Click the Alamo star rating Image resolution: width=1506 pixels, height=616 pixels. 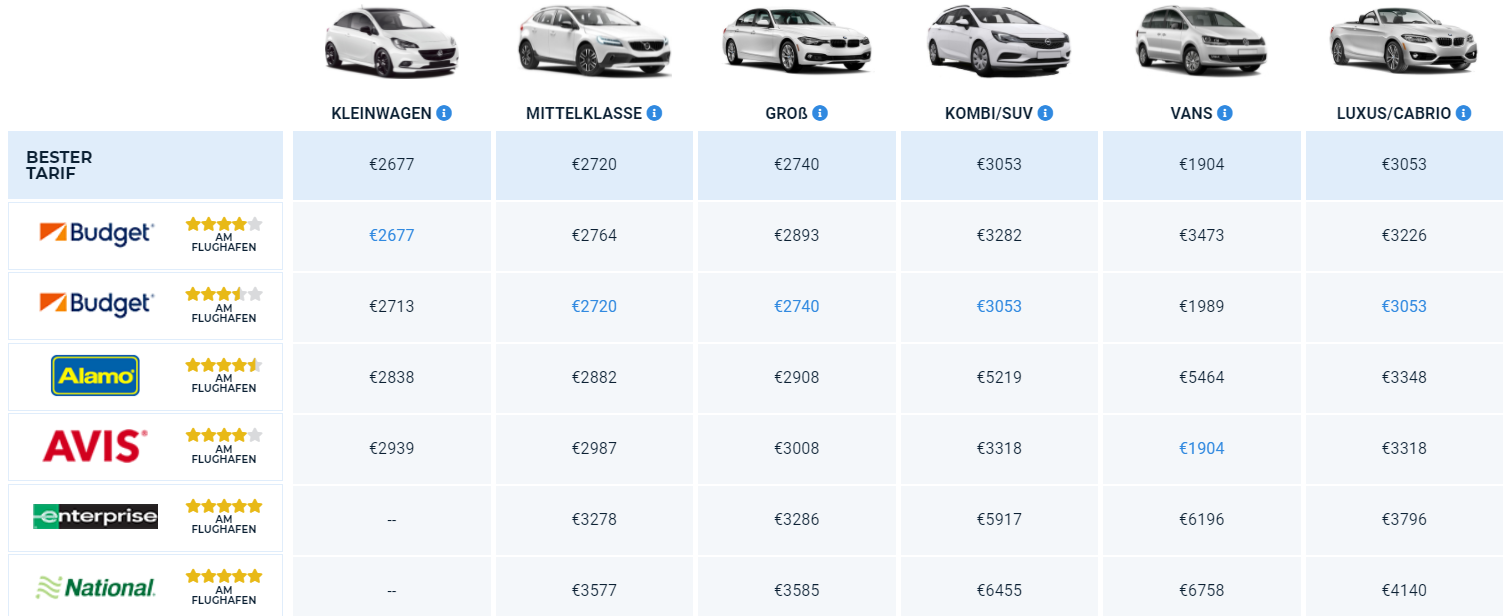(x=223, y=365)
